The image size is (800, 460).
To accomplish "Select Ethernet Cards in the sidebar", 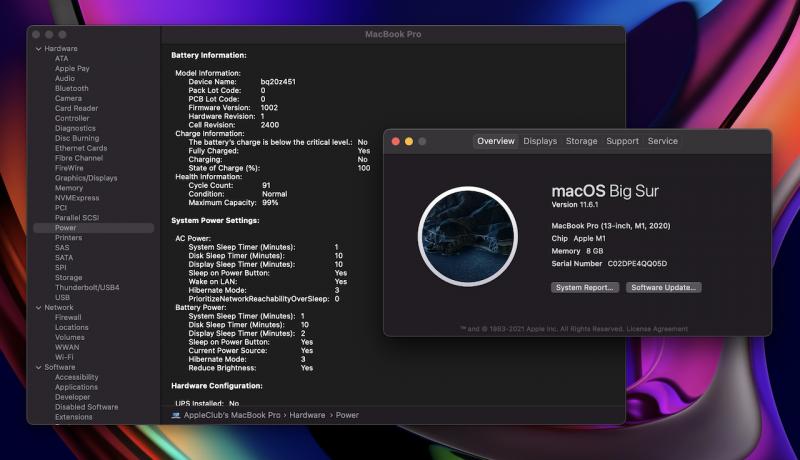I will pyautogui.click(x=81, y=148).
